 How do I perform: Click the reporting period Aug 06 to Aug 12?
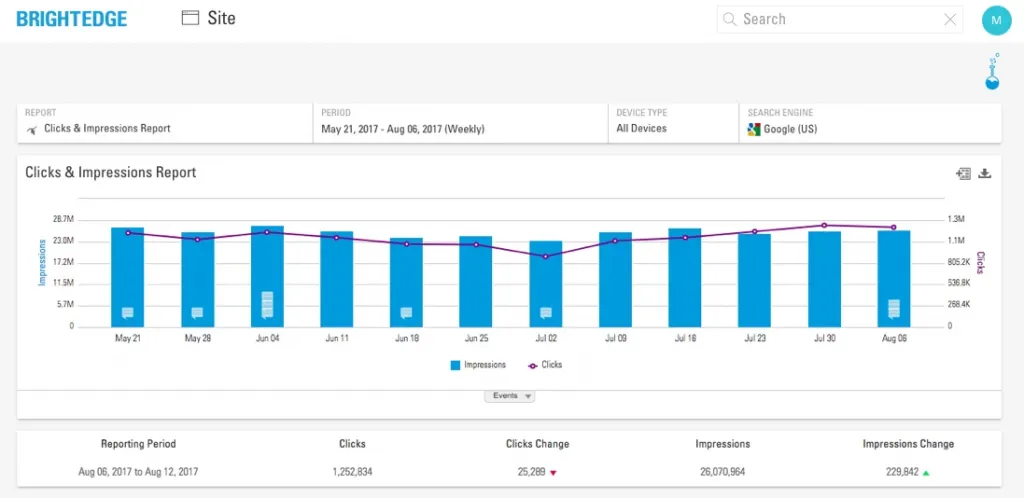(x=138, y=472)
